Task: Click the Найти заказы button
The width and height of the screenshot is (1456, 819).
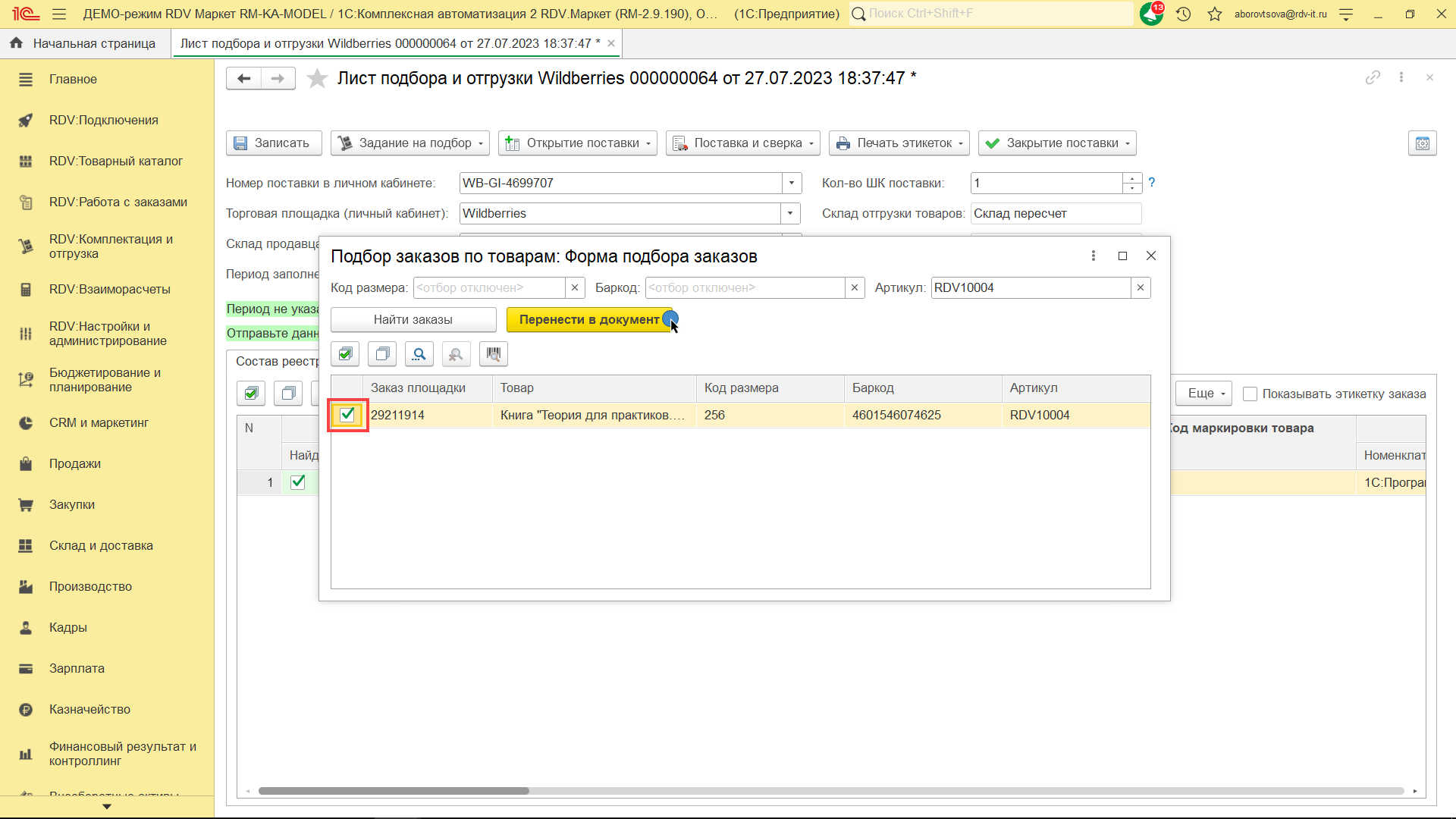Action: [413, 319]
